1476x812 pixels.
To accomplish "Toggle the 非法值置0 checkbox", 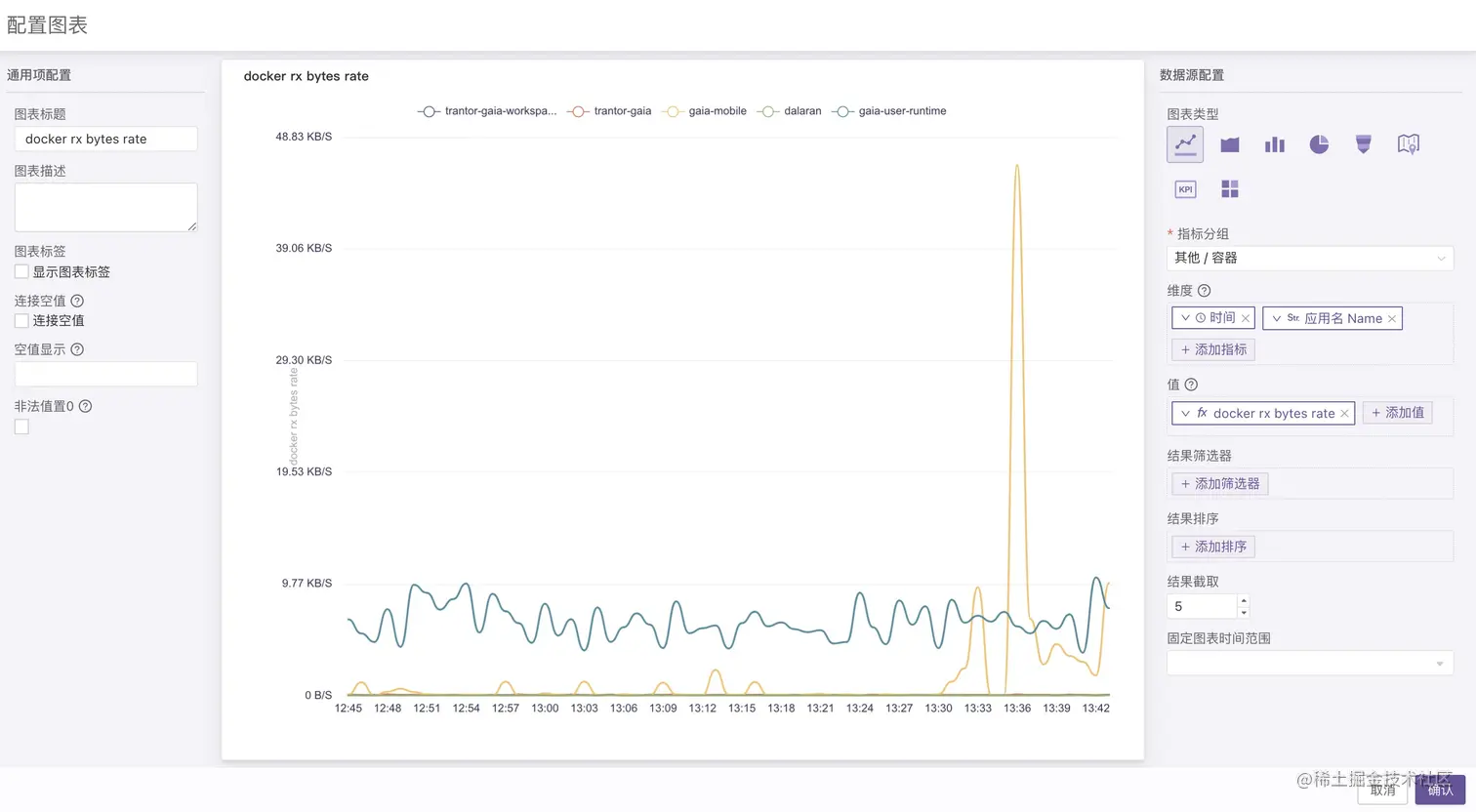I will (x=21, y=426).
